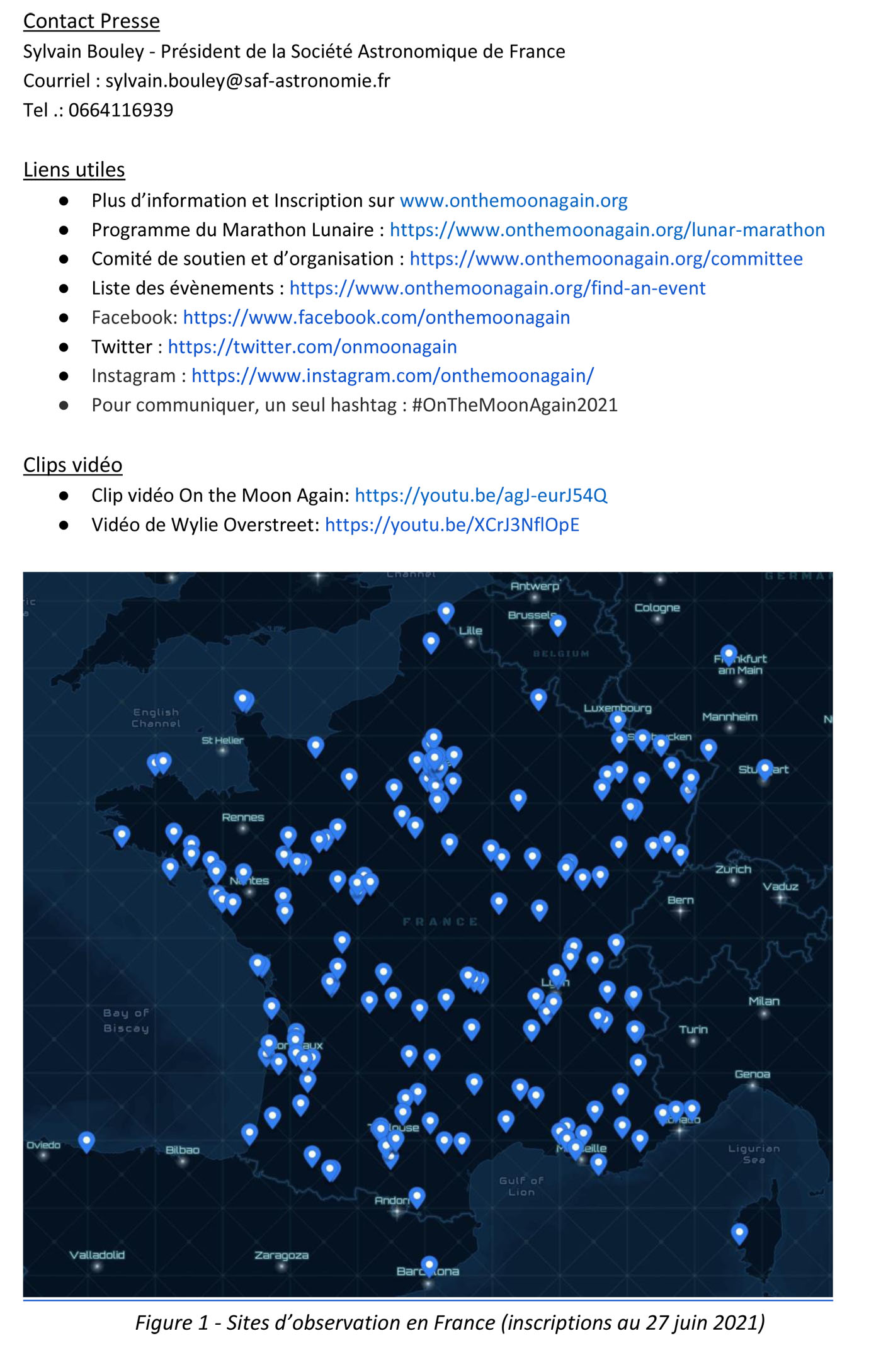Click the map pin on Stuttgart
The width and height of the screenshot is (881, 1372).
click(764, 768)
